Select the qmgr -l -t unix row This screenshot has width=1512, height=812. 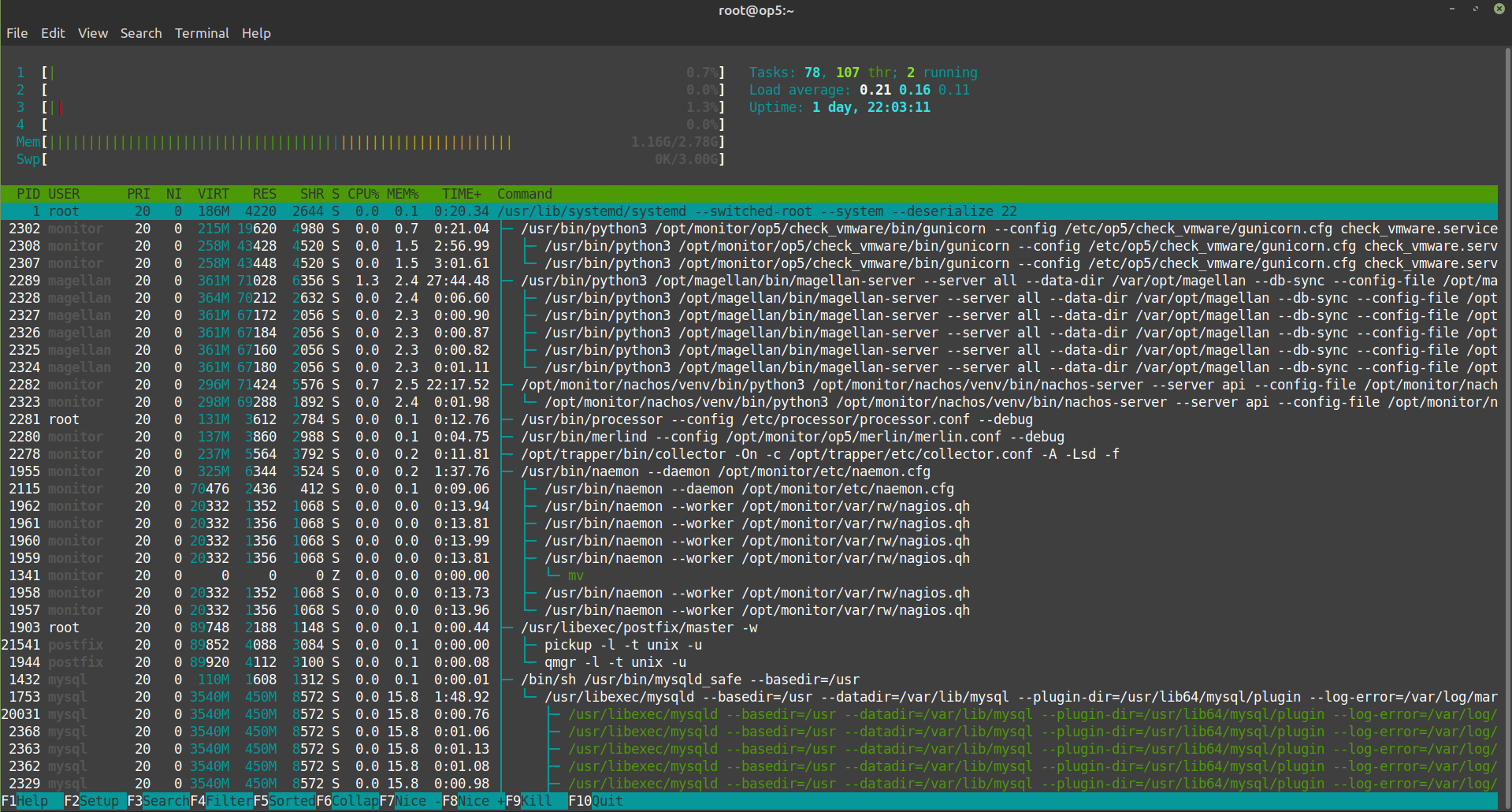(749, 662)
